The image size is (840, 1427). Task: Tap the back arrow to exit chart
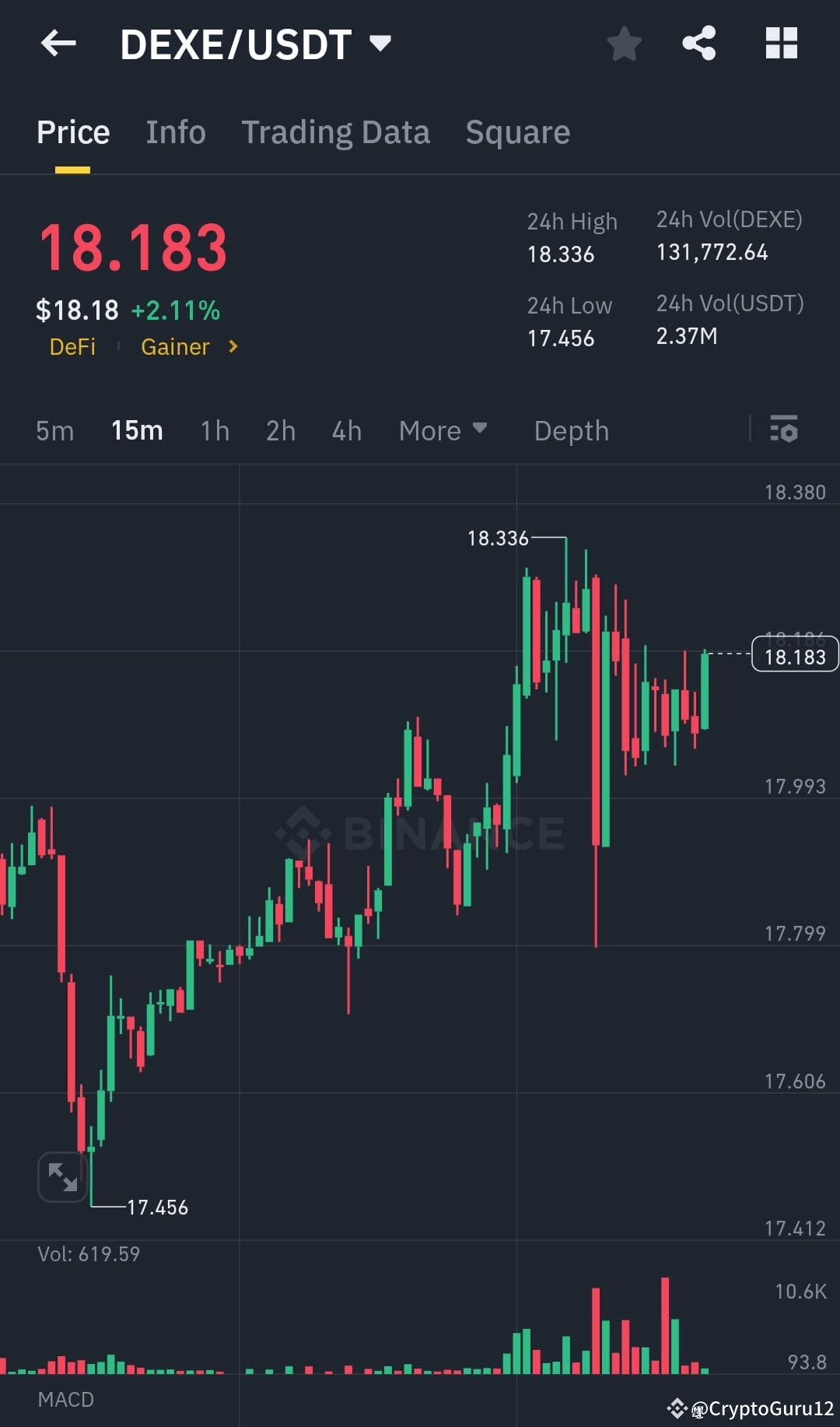pyautogui.click(x=58, y=43)
